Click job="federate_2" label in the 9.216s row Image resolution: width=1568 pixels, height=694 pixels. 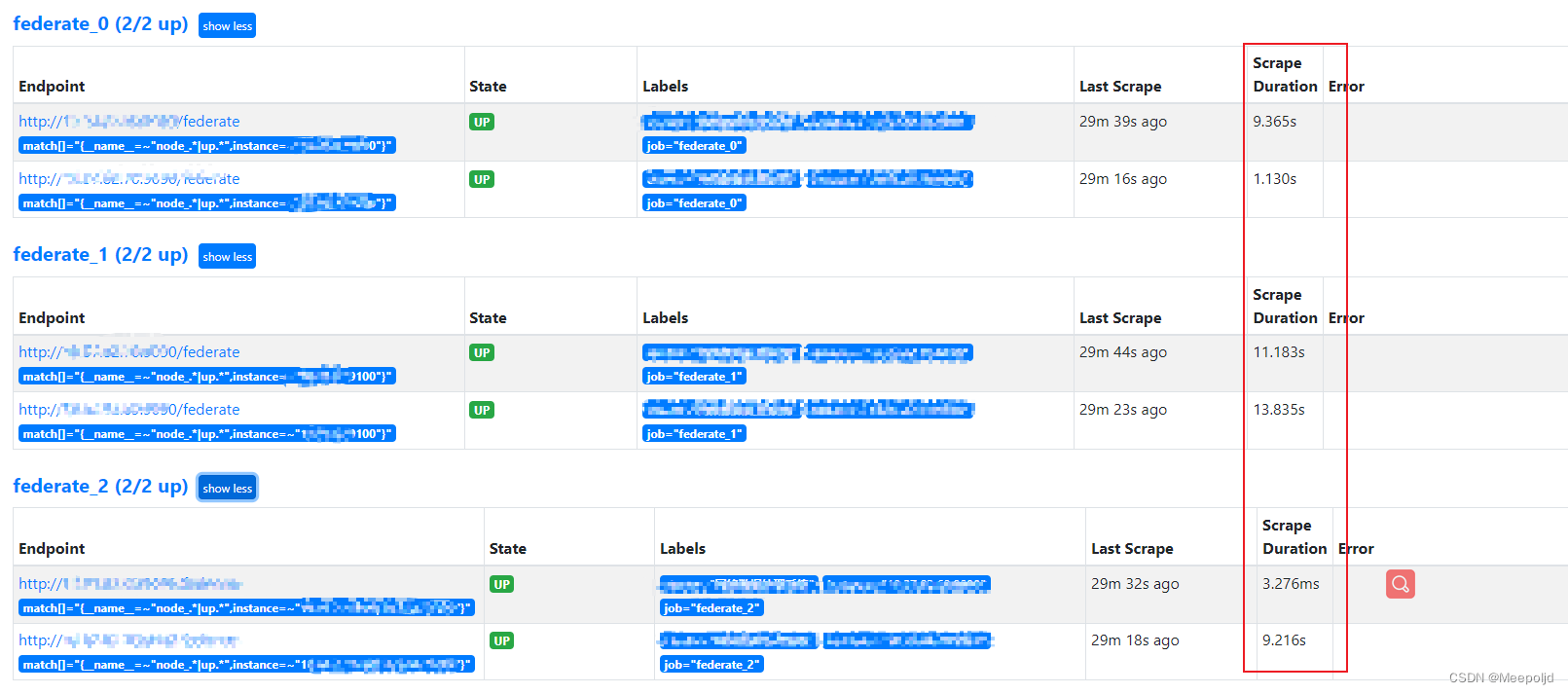tap(711, 665)
